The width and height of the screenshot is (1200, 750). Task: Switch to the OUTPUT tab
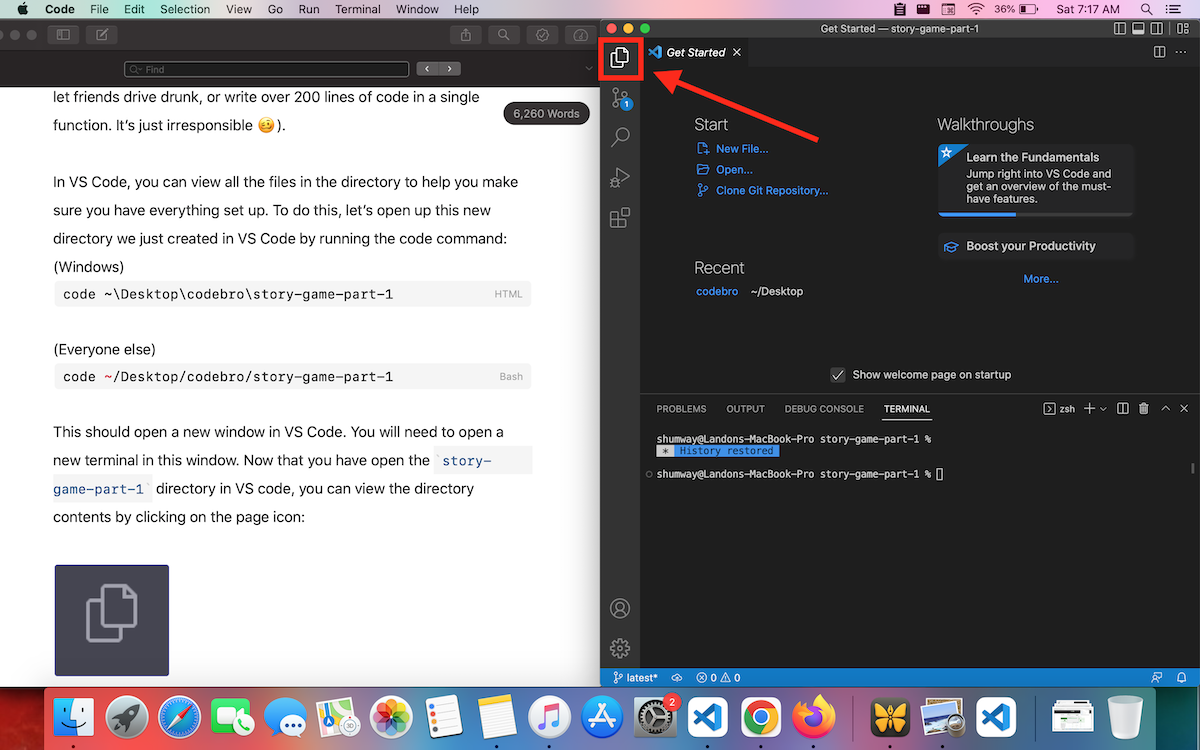[x=745, y=409]
